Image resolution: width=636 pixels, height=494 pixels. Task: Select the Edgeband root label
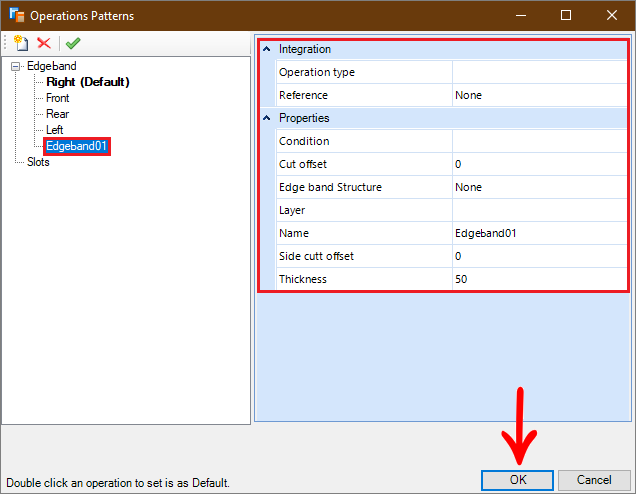pyautogui.click(x=52, y=66)
